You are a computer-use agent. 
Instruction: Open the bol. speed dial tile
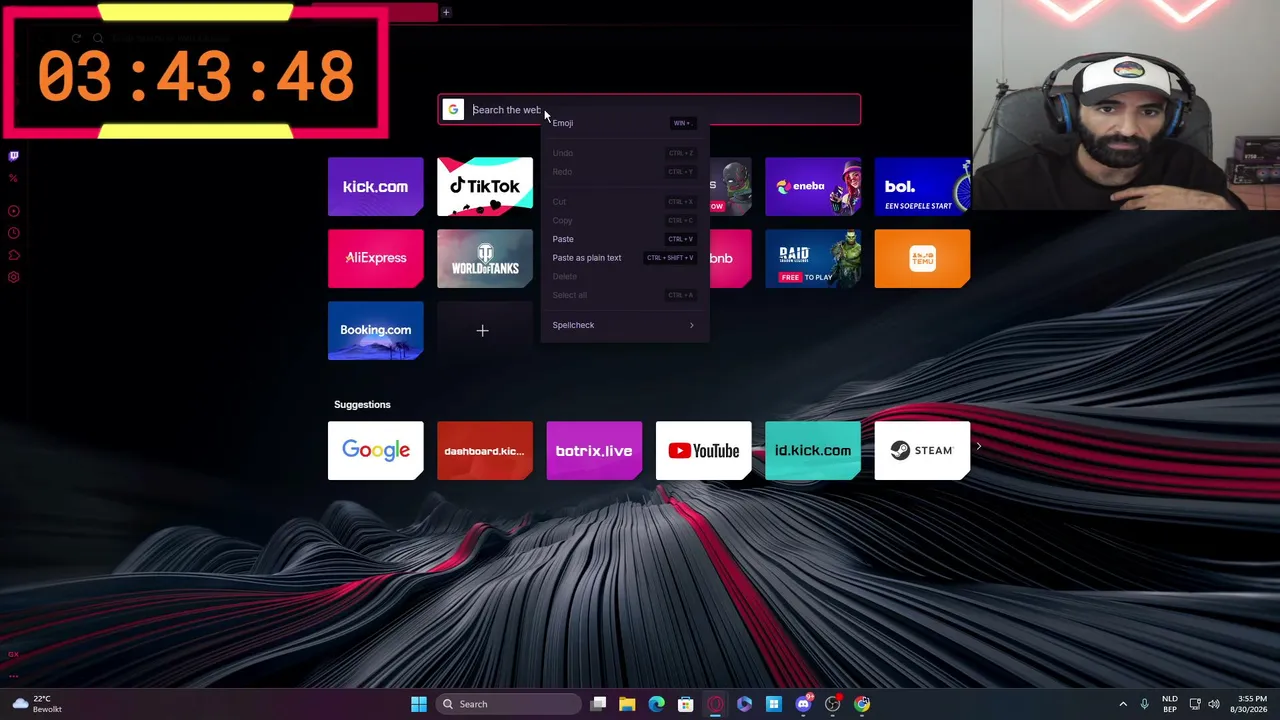[x=922, y=187]
